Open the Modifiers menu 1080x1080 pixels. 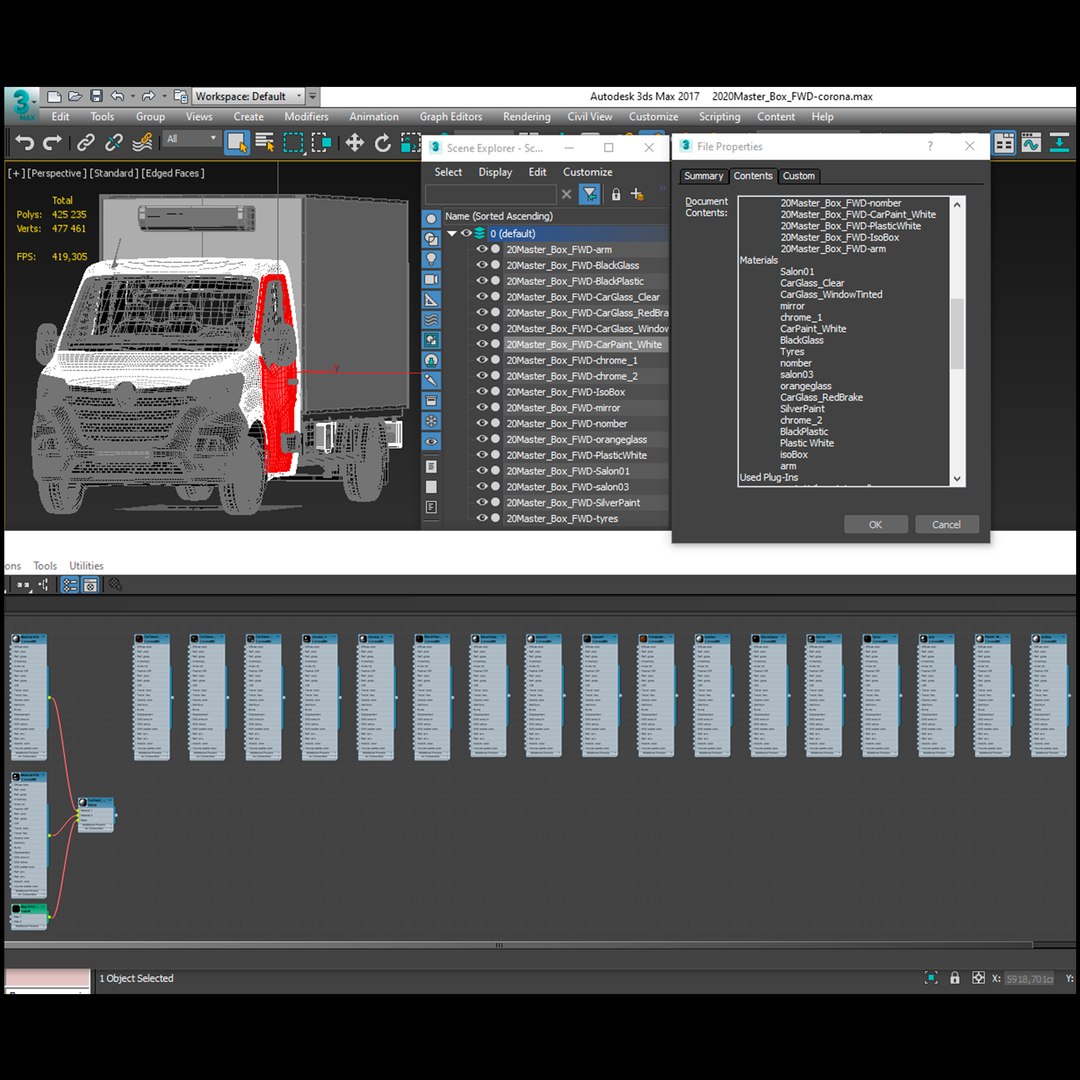pyautogui.click(x=307, y=117)
